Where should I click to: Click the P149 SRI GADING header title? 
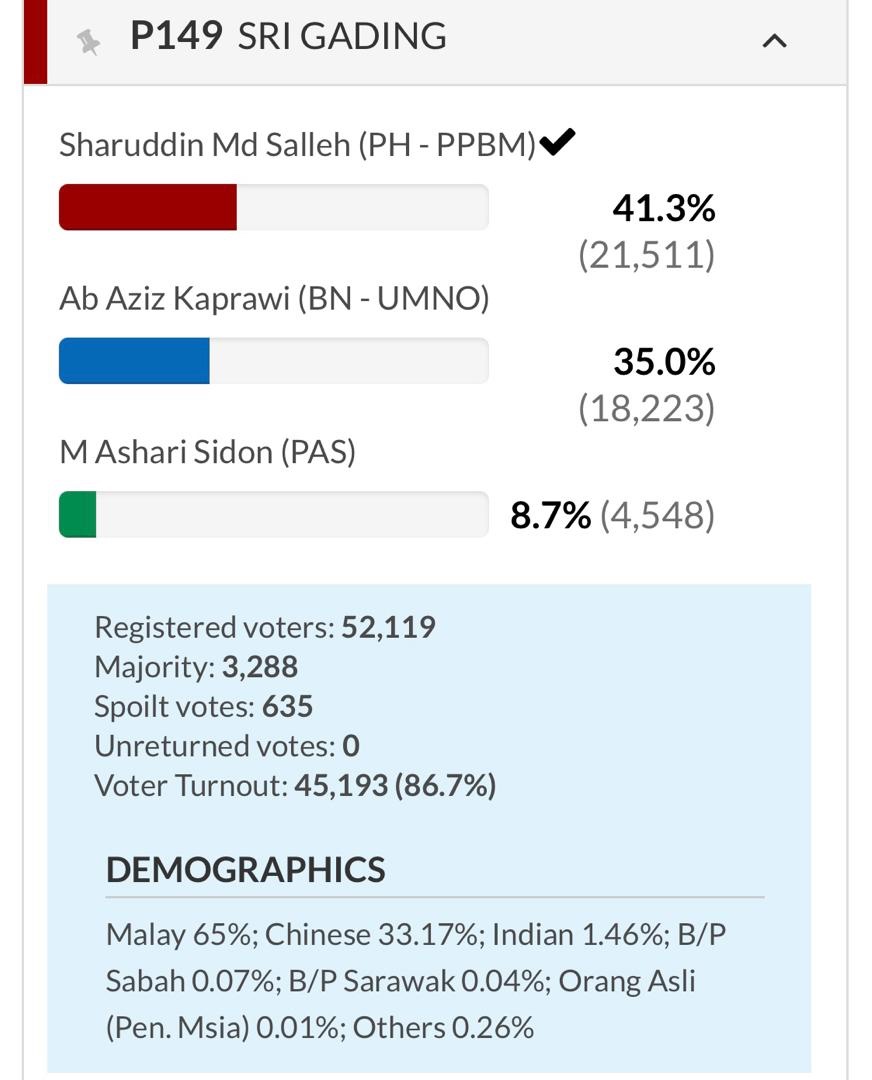coord(288,37)
